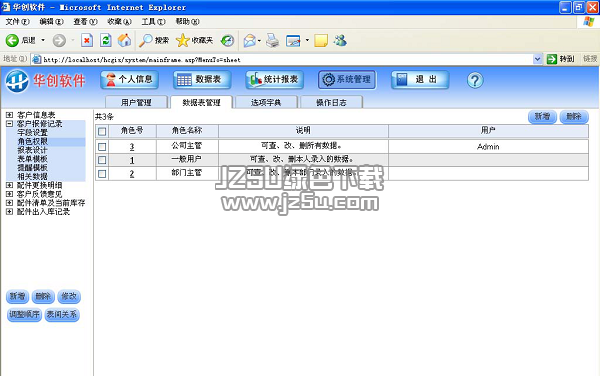Image resolution: width=600 pixels, height=376 pixels.
Task: Click the green Refresh page icon
Action: tap(106, 40)
